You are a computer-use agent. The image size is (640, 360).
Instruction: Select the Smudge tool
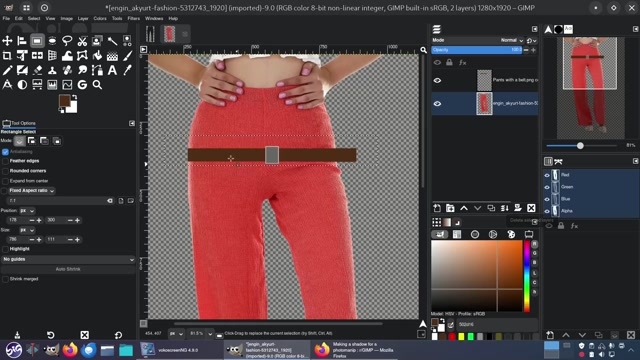(82, 70)
